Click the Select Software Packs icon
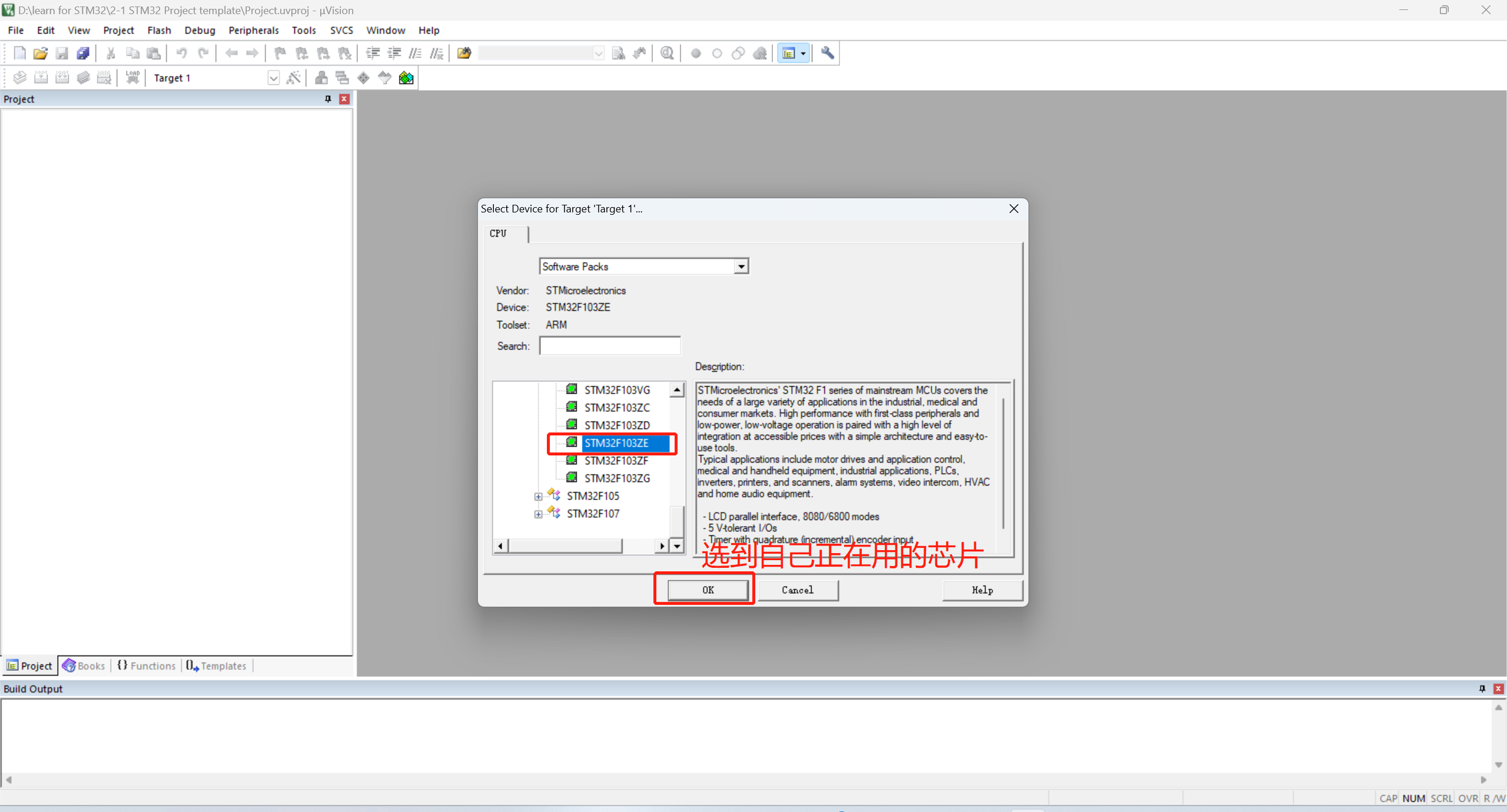 click(x=384, y=78)
